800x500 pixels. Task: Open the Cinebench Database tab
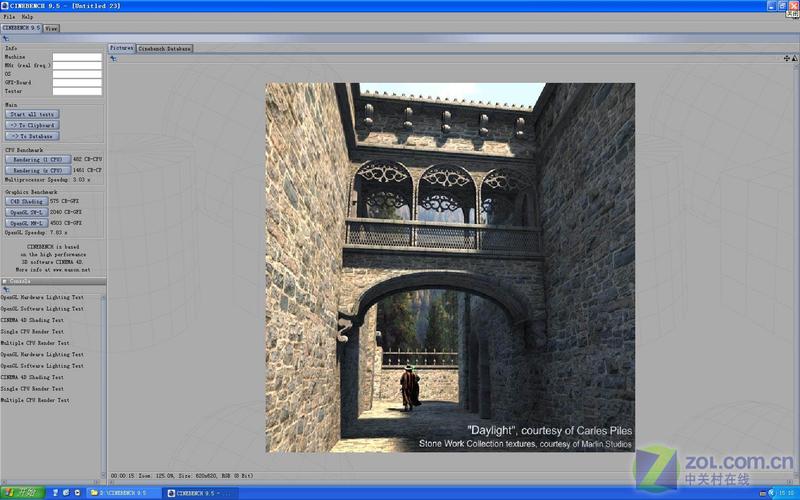(164, 48)
